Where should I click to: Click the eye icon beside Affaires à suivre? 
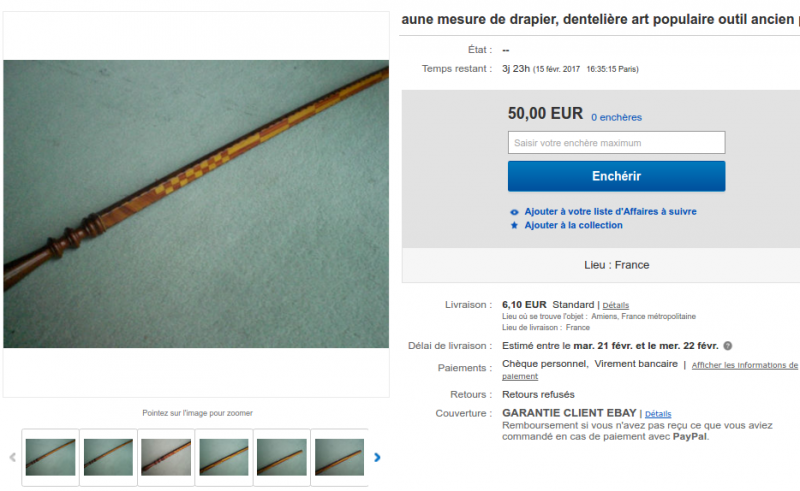[x=514, y=212]
